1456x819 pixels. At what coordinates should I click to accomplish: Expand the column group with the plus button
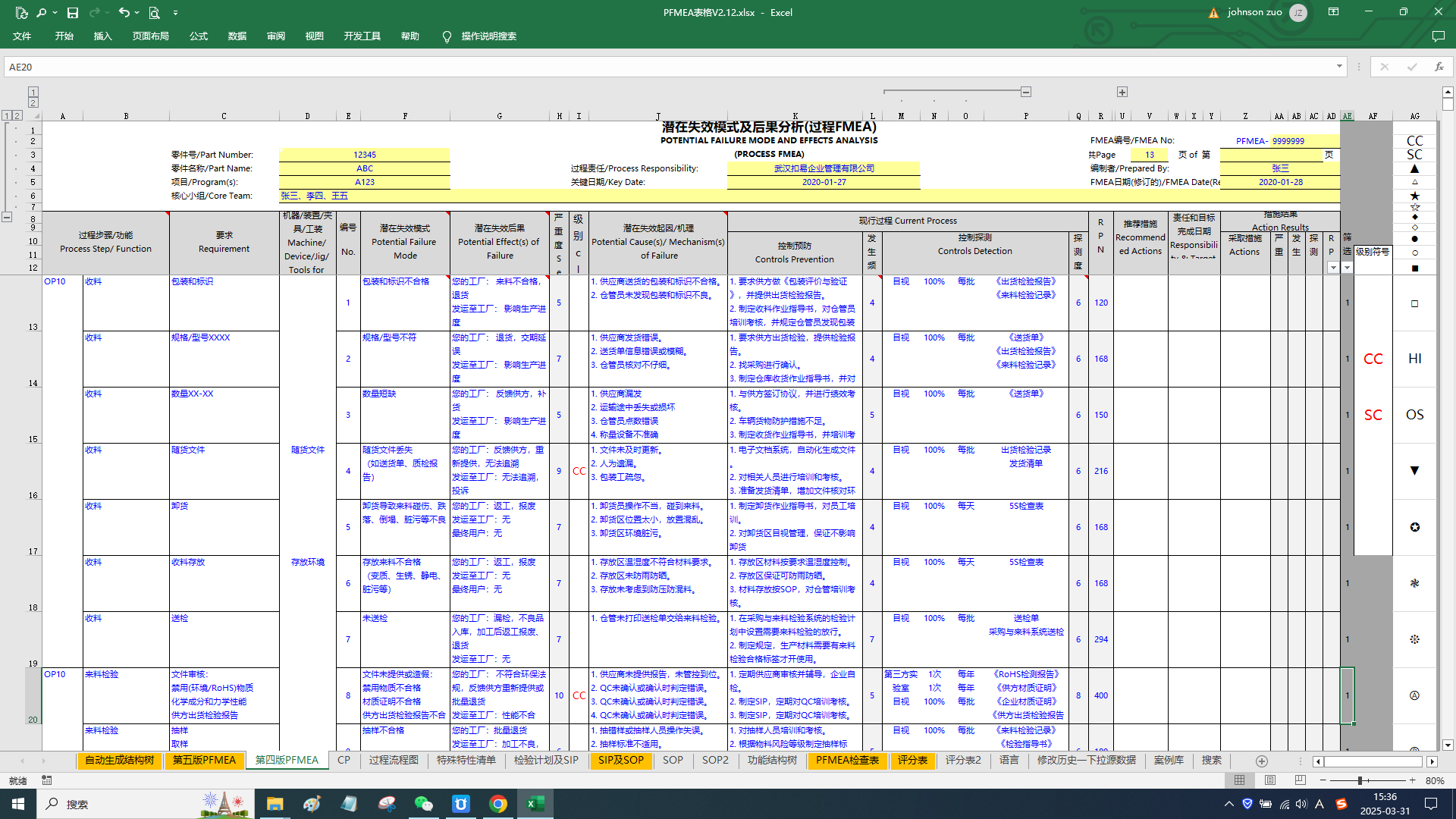pos(1122,92)
